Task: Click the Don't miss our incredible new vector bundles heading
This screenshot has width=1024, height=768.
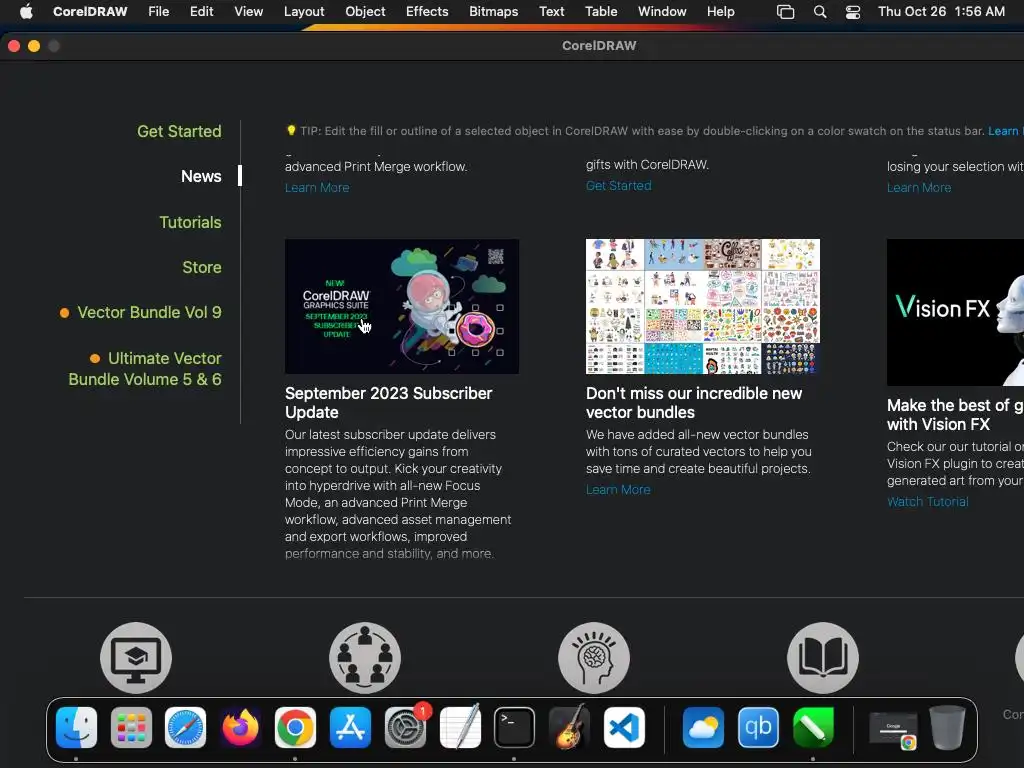Action: (x=694, y=403)
